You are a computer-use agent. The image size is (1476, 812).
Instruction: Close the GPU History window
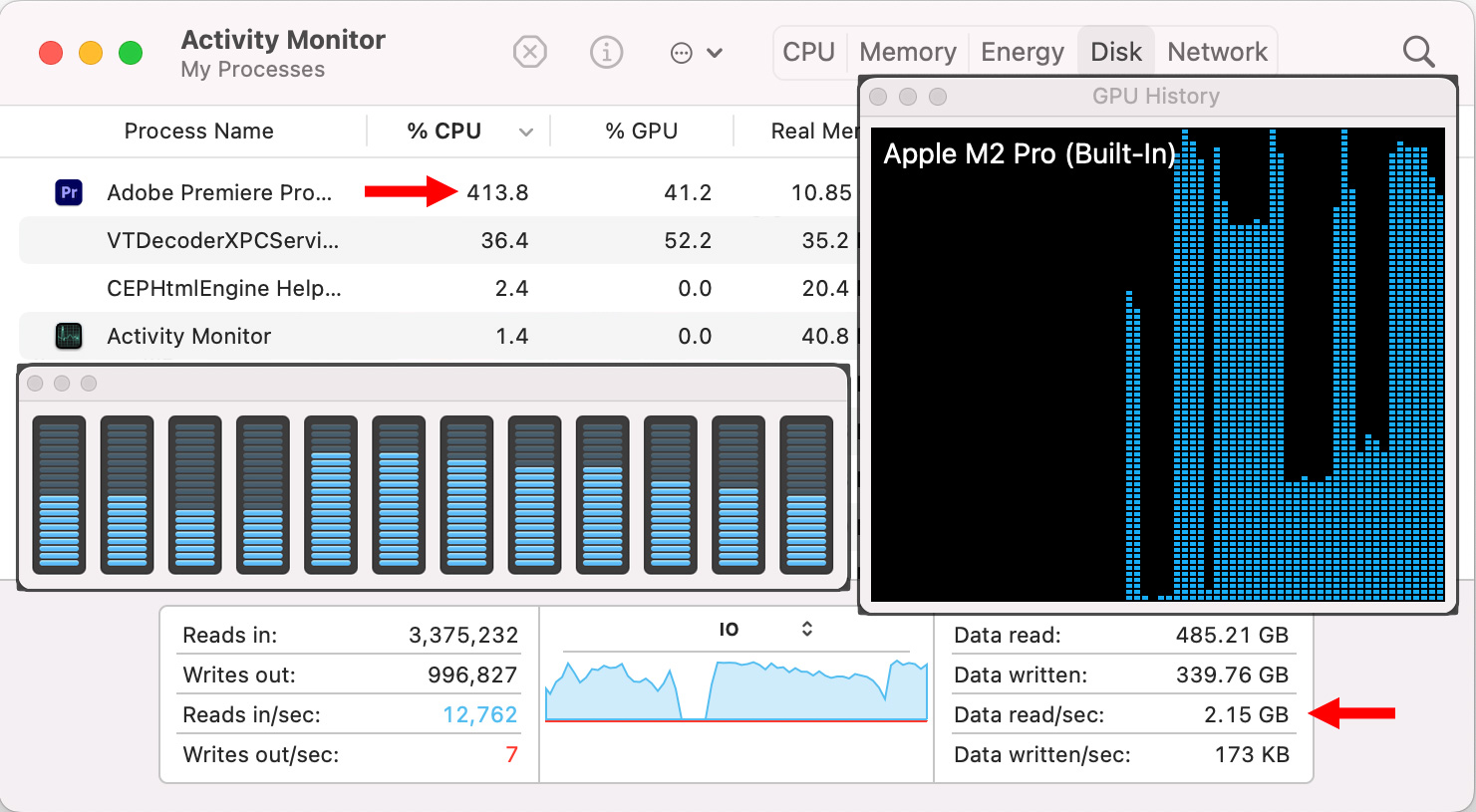[x=878, y=97]
